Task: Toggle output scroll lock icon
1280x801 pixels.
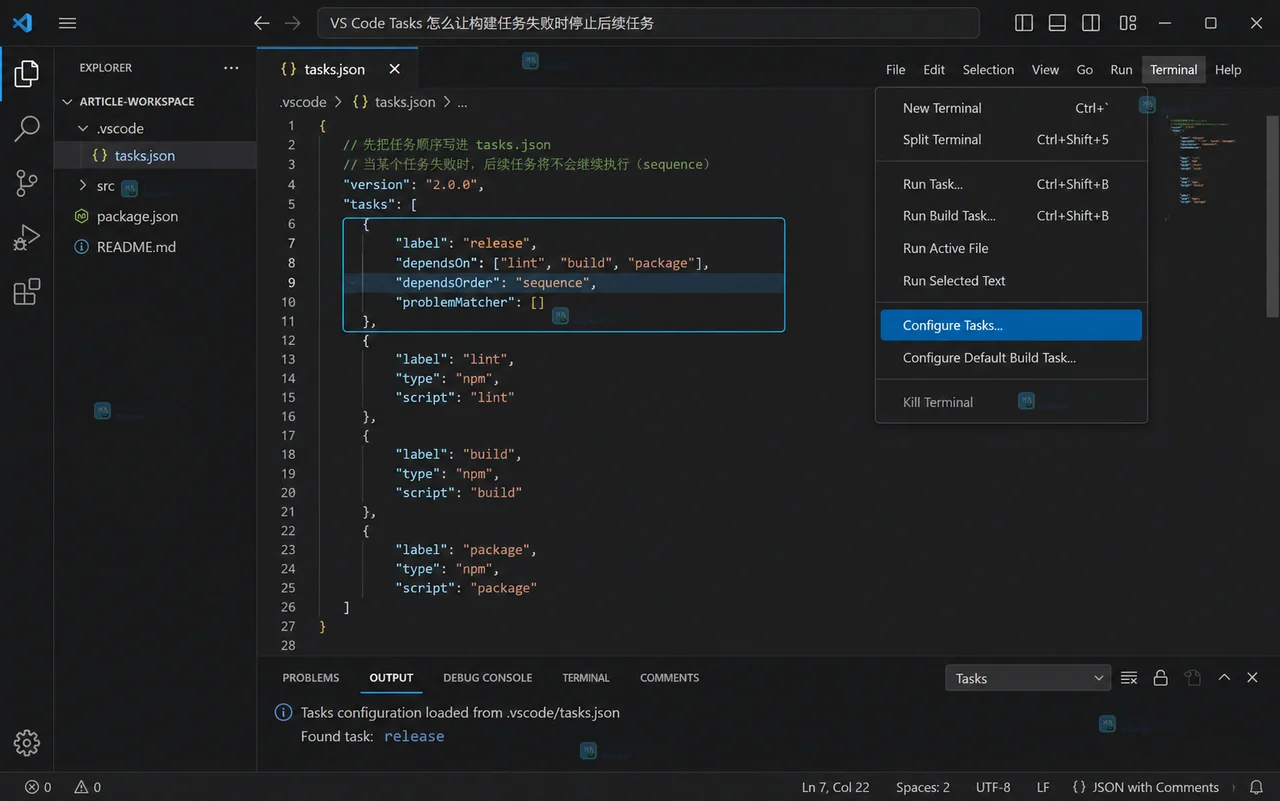Action: tap(1161, 678)
